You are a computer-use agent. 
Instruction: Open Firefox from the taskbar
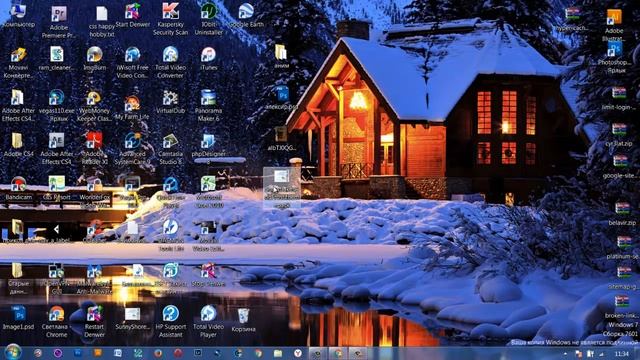pos(158,353)
